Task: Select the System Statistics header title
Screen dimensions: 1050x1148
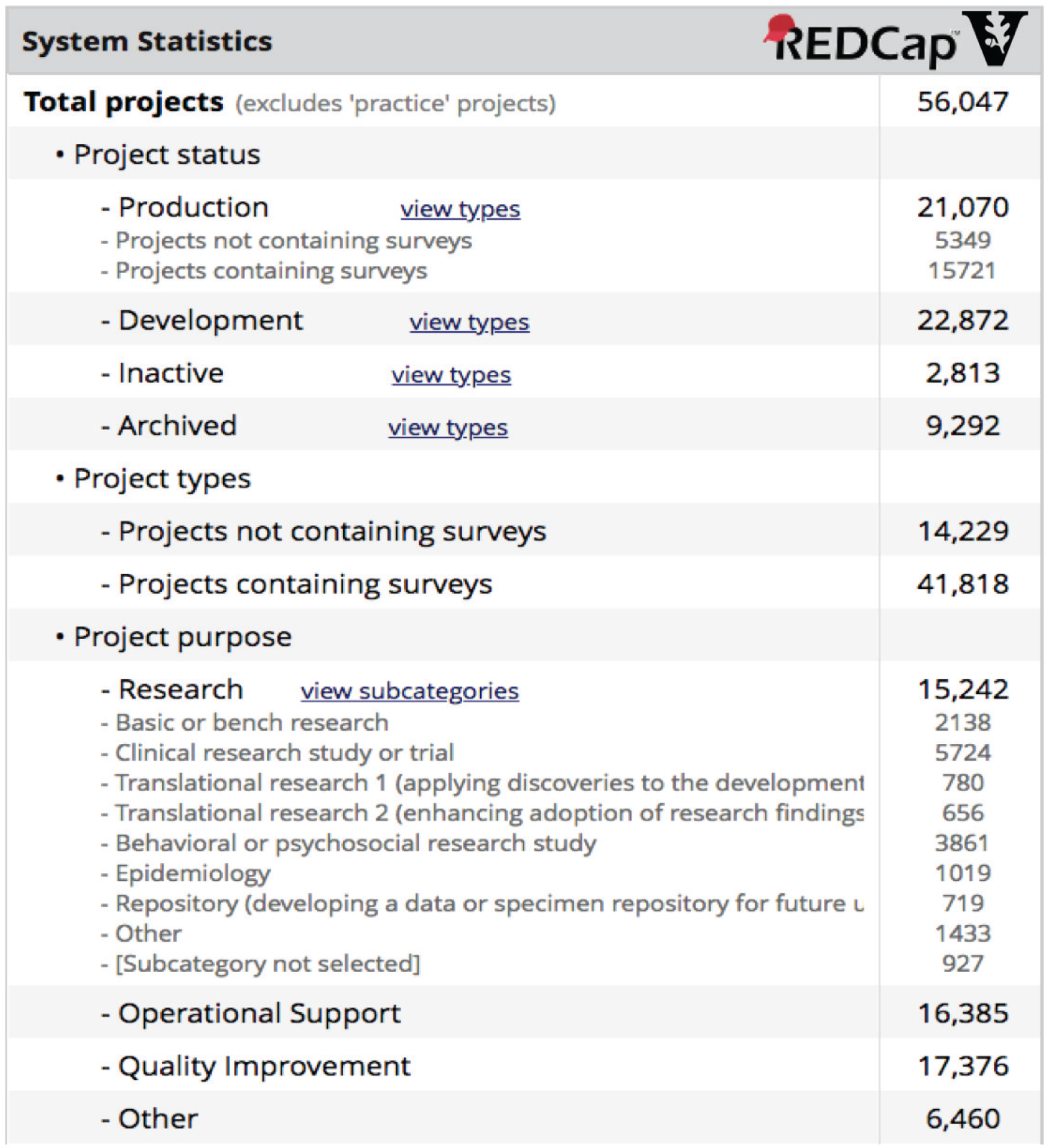Action: click(147, 41)
